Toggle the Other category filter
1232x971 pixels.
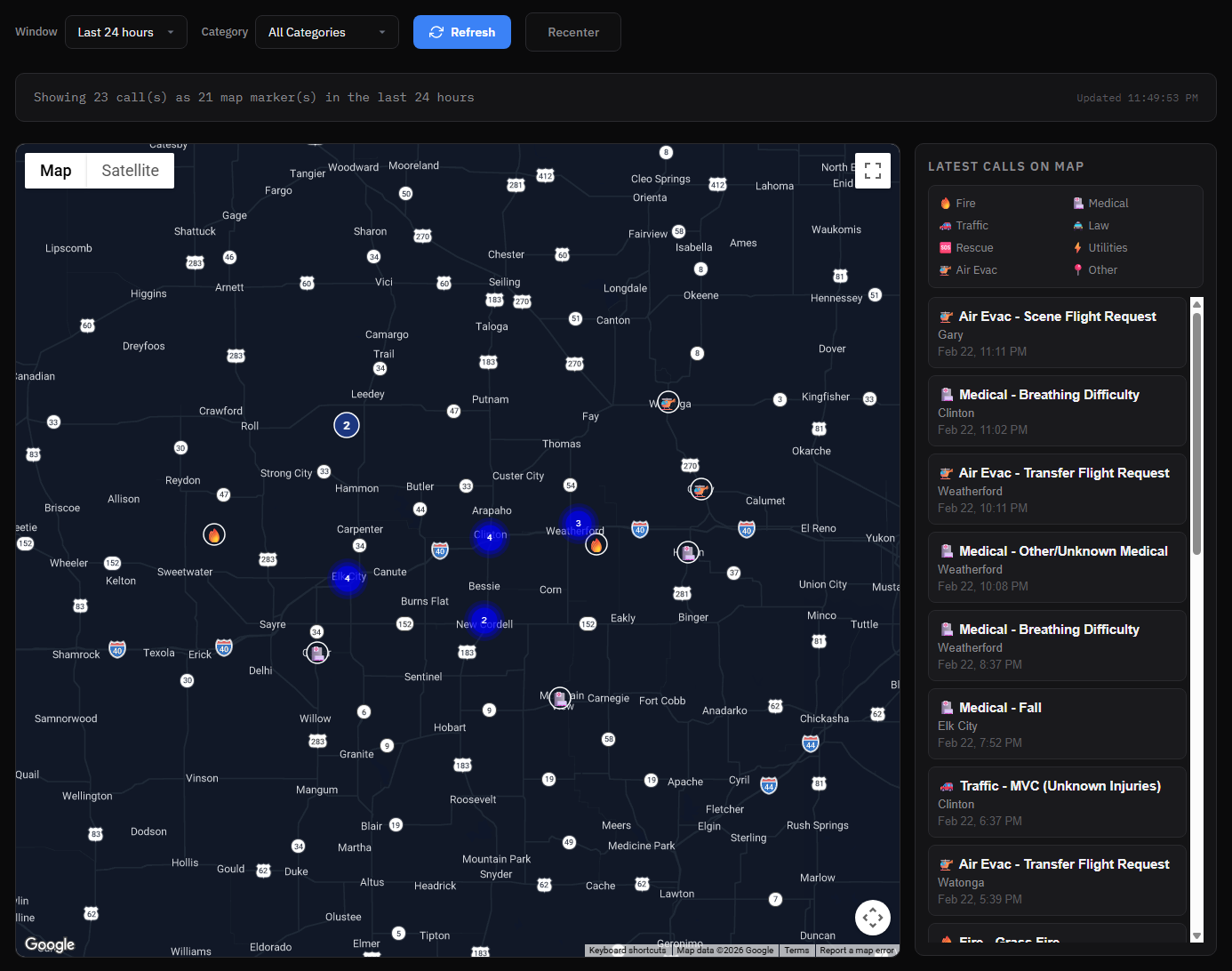pos(1076,269)
